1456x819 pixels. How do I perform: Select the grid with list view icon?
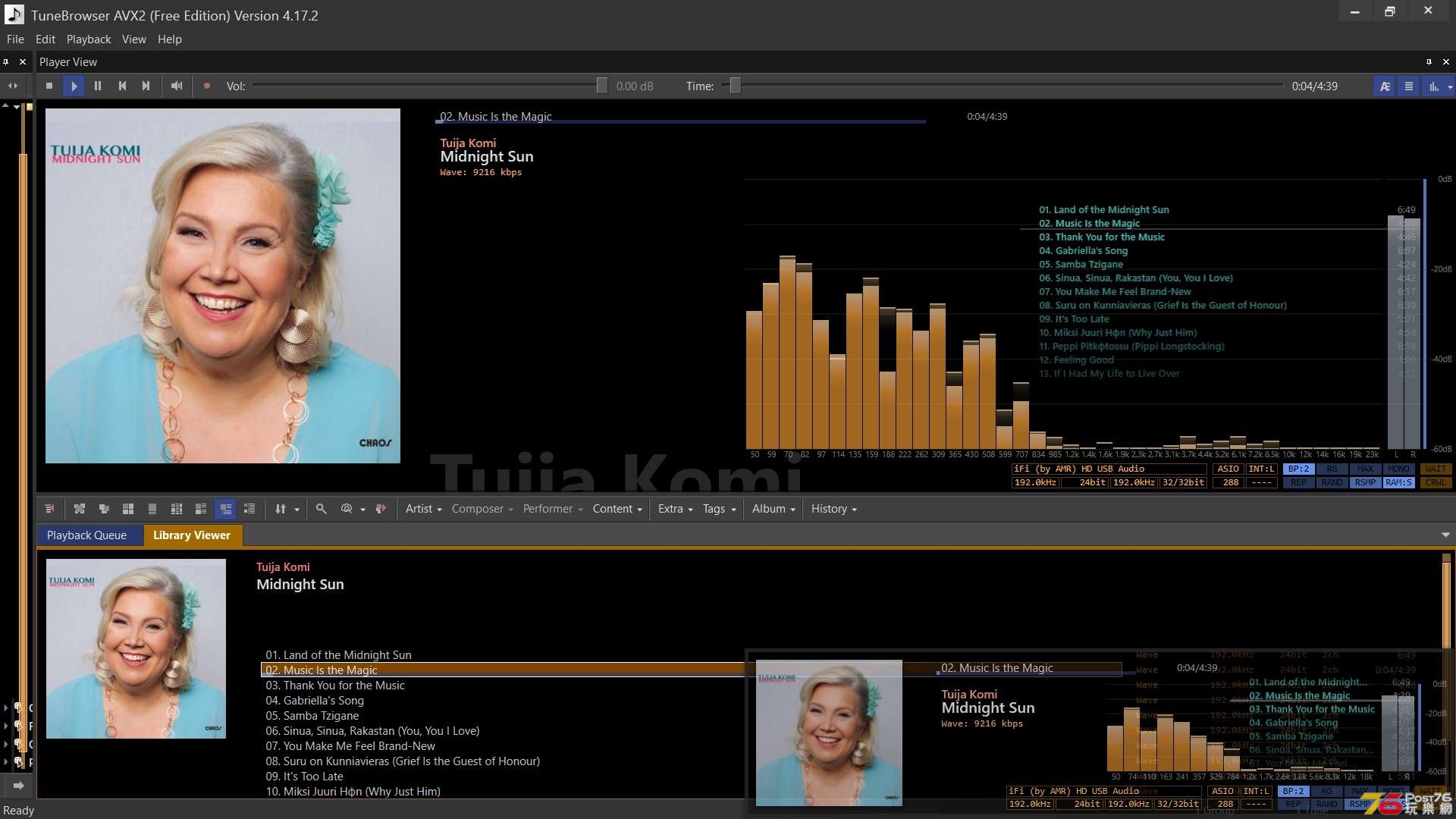coord(177,509)
